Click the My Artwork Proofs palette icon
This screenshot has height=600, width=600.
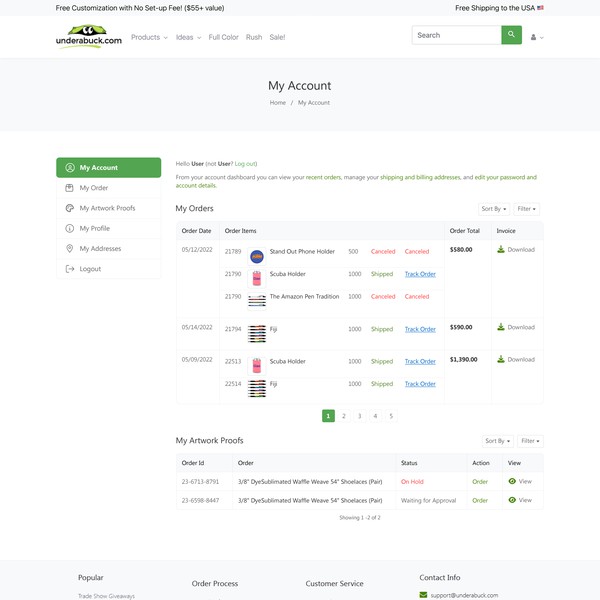[x=70, y=208]
